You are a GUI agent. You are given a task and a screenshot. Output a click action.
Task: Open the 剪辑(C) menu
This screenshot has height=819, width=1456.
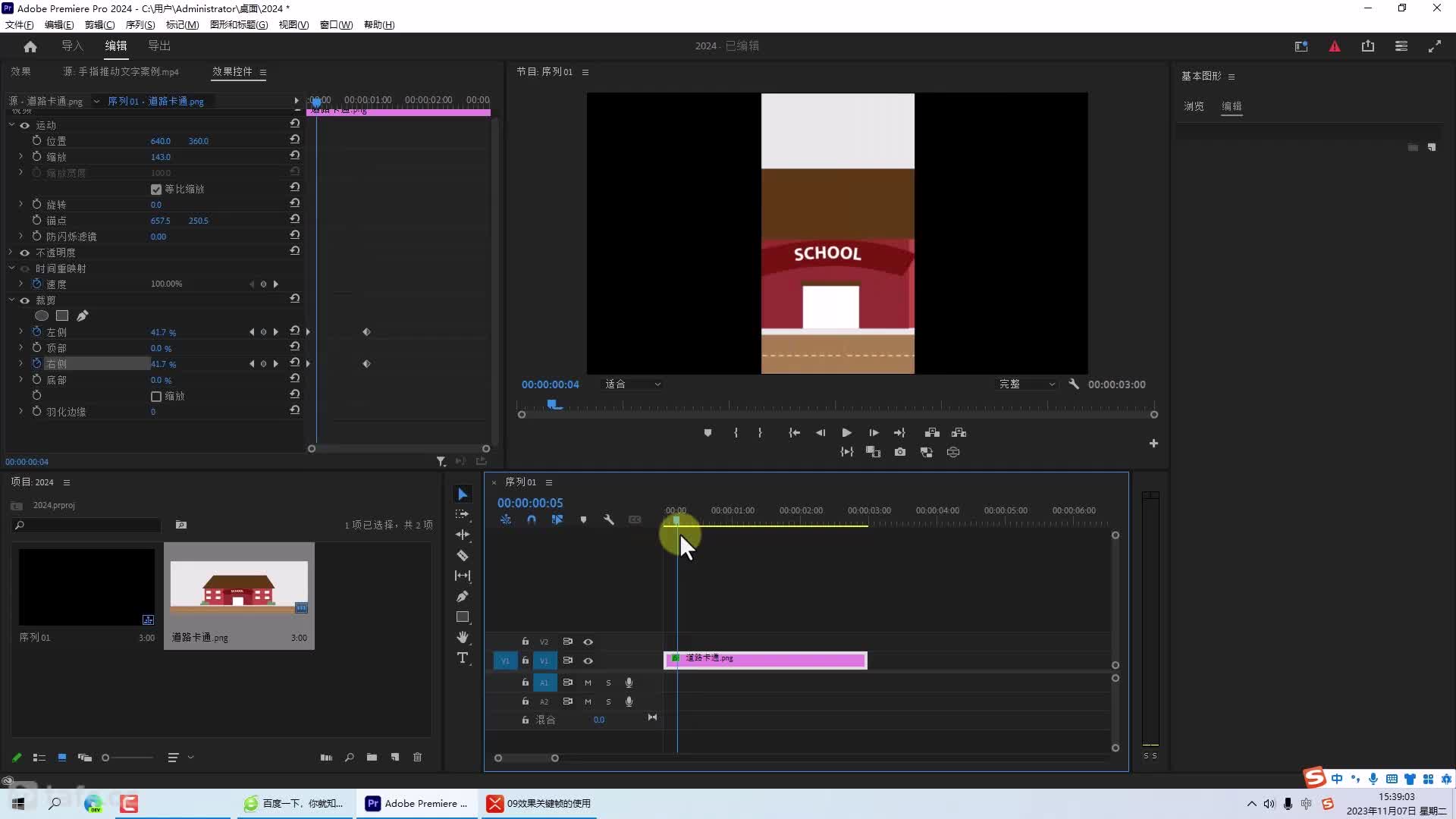(x=99, y=24)
